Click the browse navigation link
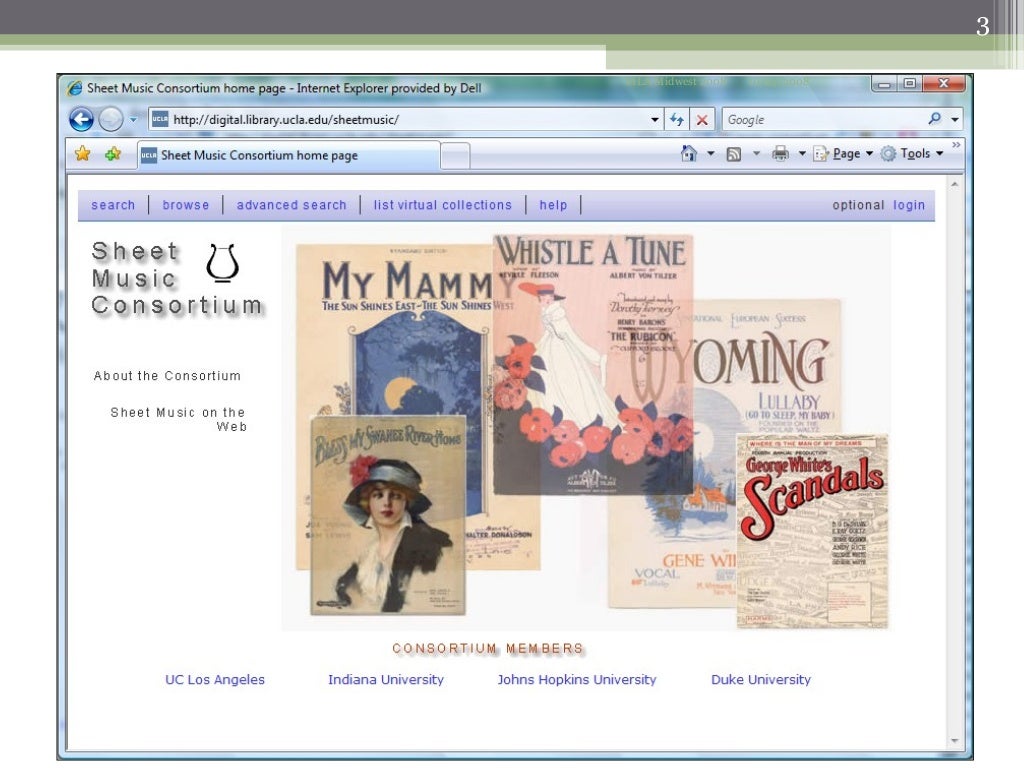The image size is (1024, 768). coord(185,205)
